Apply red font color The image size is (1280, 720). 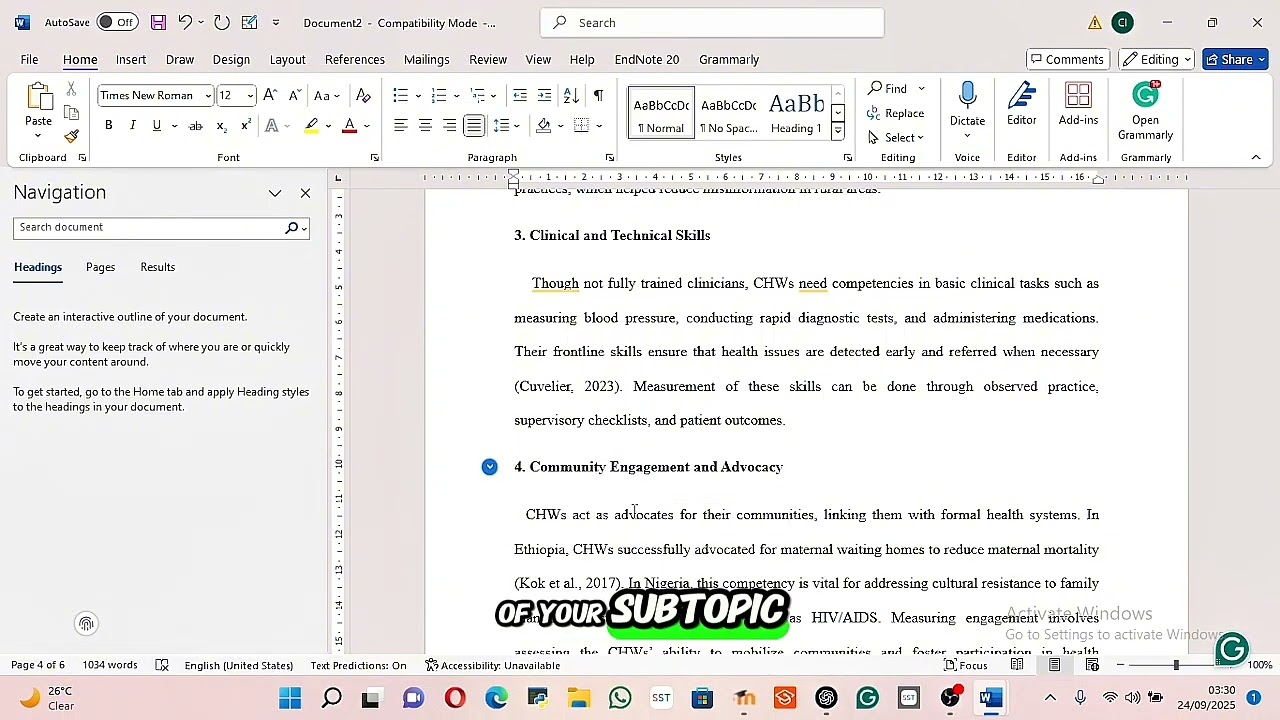pyautogui.click(x=349, y=125)
